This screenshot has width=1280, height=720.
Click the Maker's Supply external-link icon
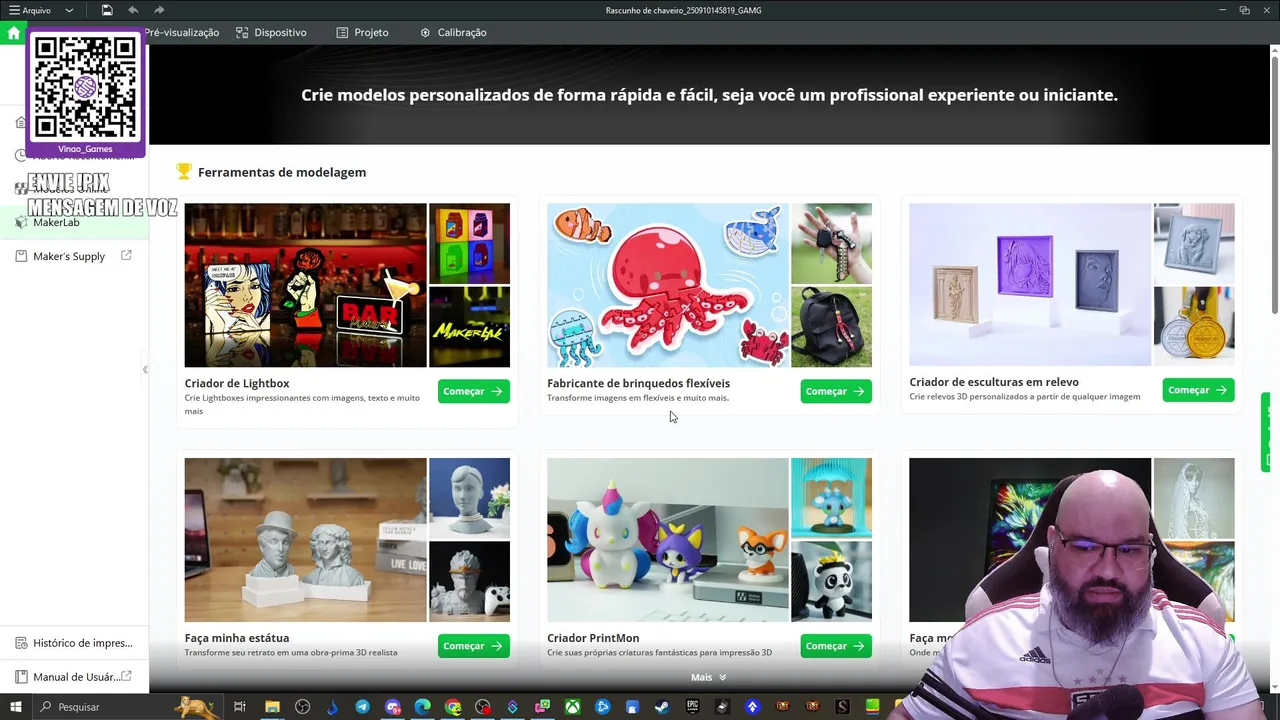[x=126, y=256]
